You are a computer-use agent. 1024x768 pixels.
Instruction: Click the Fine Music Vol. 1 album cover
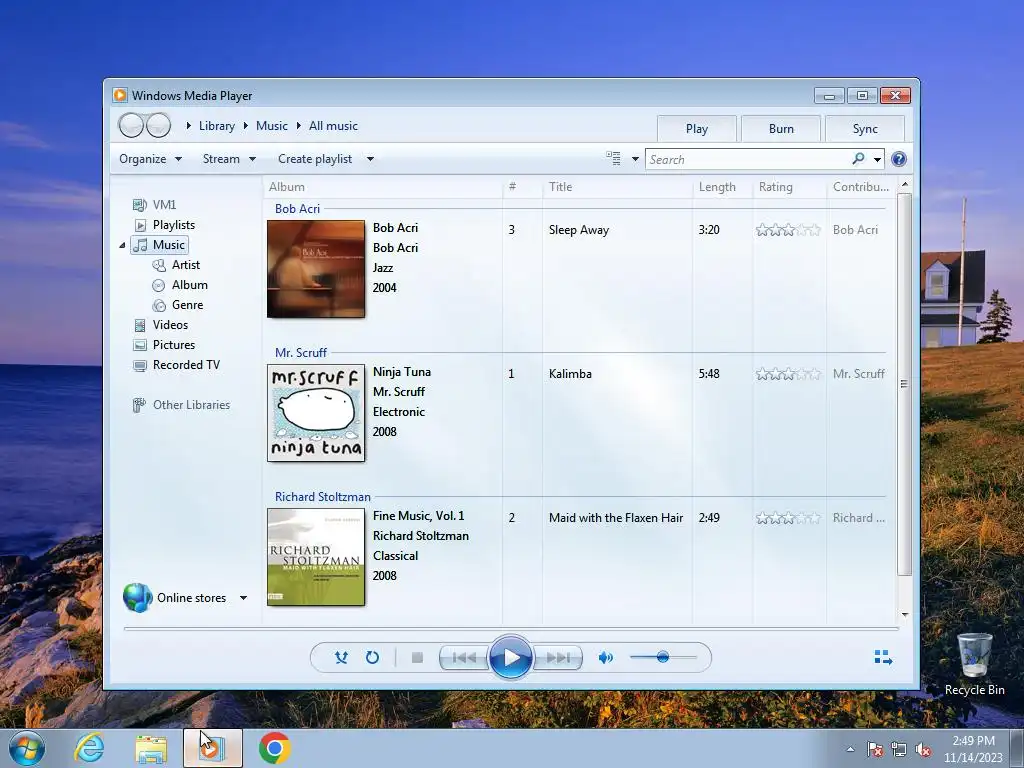(x=316, y=557)
